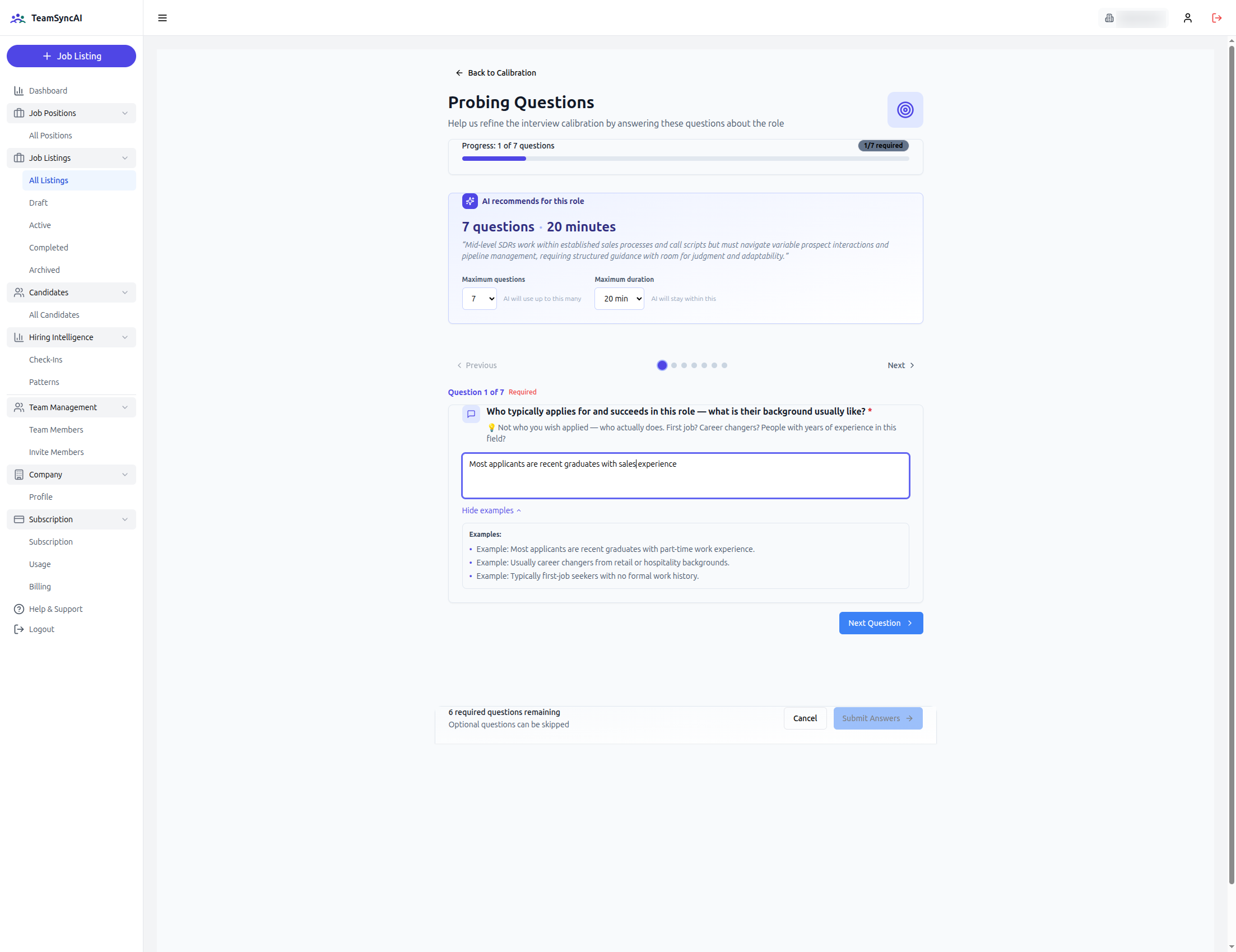Click the chat bubble icon beside Question 1
This screenshot has width=1236, height=952.
pos(471,414)
